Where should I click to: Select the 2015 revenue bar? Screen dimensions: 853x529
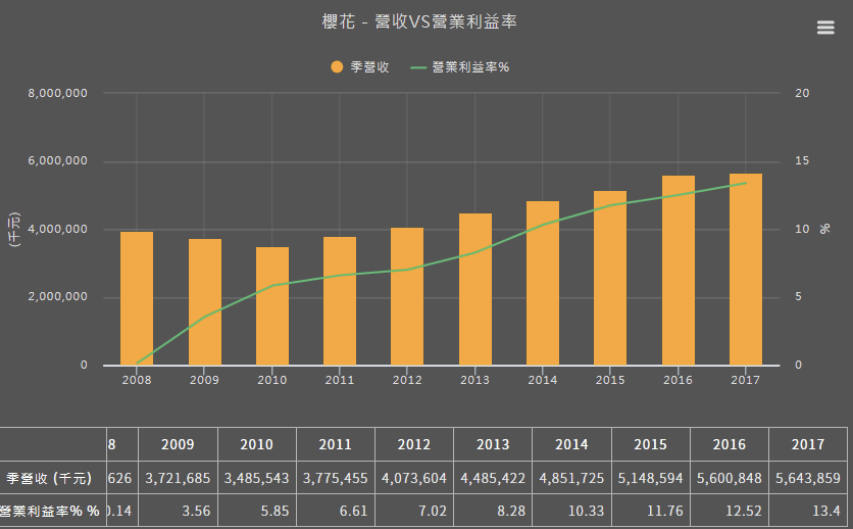pos(610,278)
